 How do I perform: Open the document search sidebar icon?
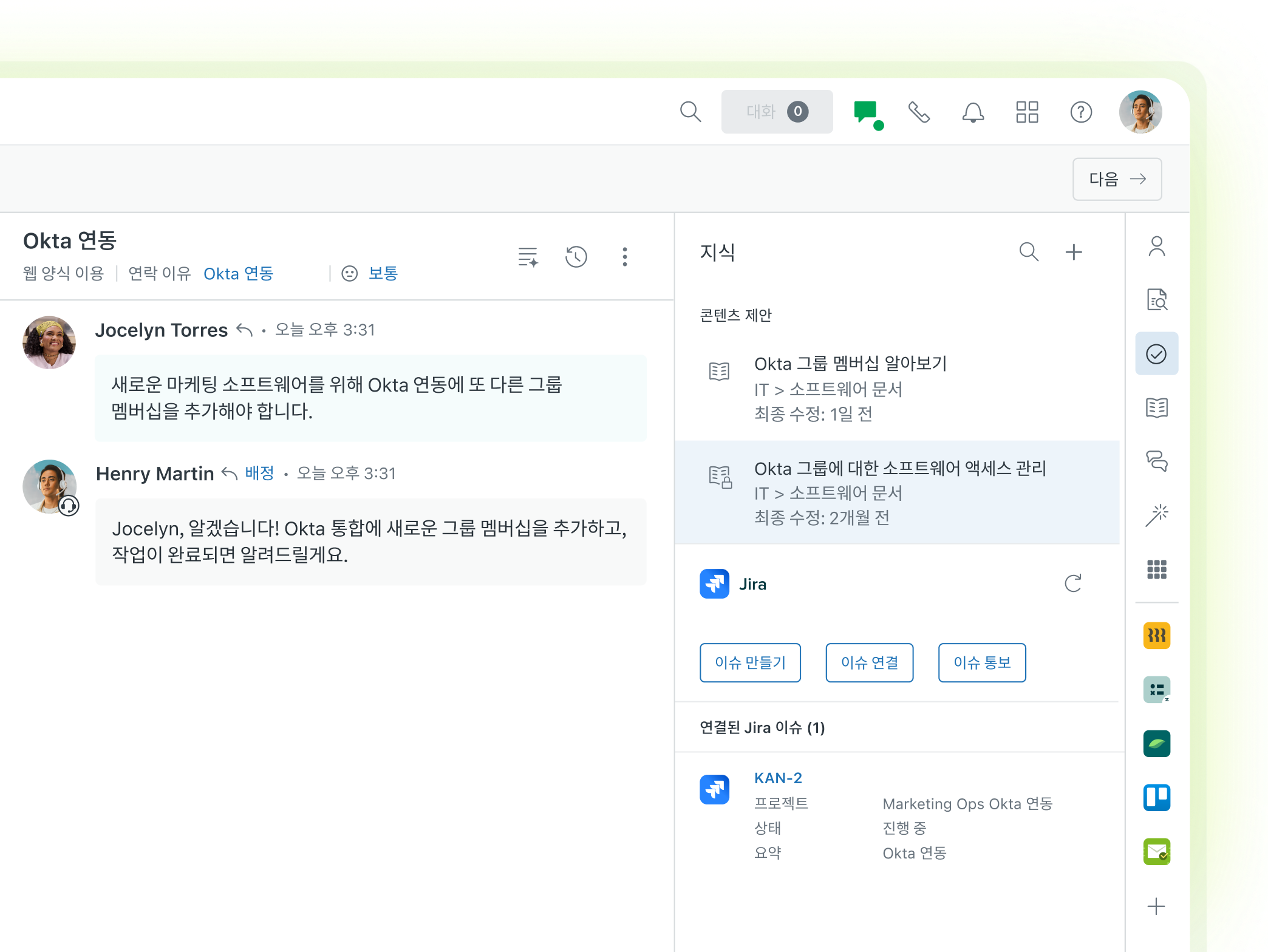click(1157, 300)
